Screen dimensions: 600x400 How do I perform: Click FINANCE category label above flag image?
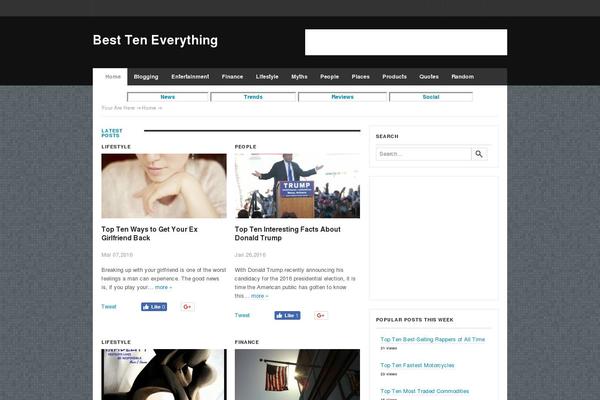(x=247, y=342)
